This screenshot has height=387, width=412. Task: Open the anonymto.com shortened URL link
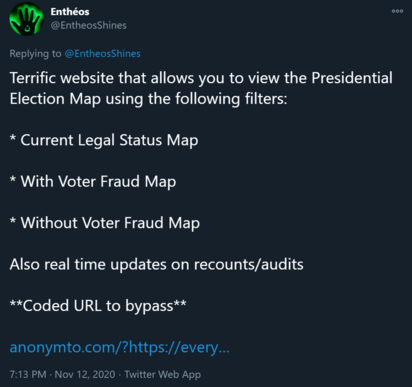119,347
